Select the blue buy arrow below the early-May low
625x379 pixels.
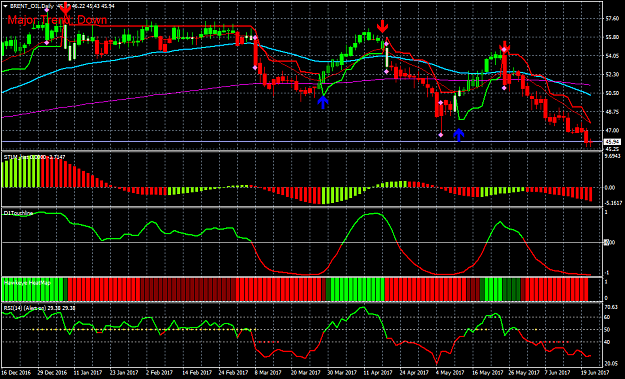tap(459, 135)
